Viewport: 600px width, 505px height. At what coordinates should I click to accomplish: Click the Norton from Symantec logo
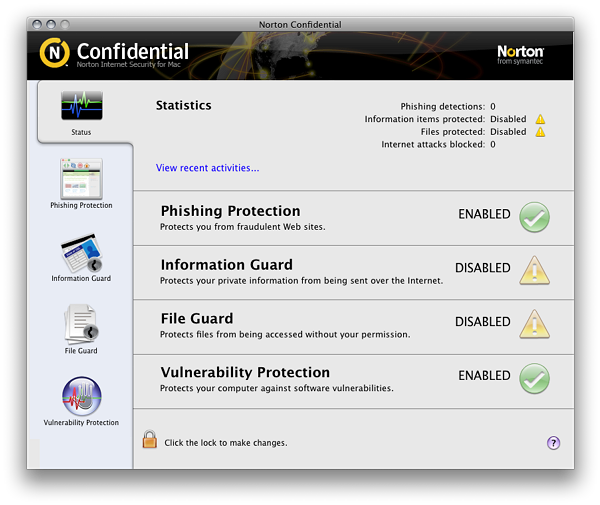(x=520, y=54)
